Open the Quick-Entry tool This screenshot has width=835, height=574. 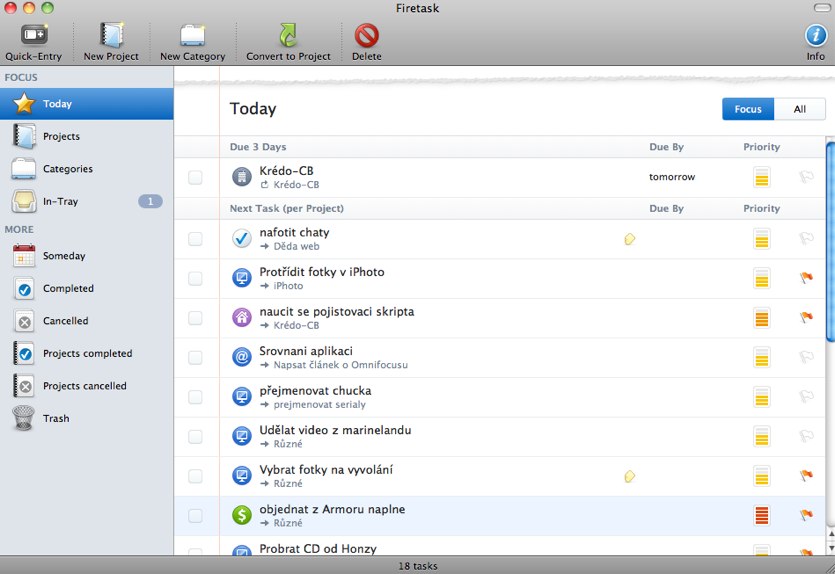click(x=33, y=36)
